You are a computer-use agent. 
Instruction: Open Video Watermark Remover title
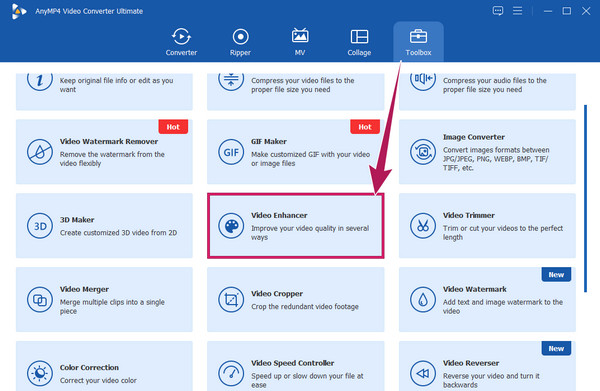pos(109,142)
